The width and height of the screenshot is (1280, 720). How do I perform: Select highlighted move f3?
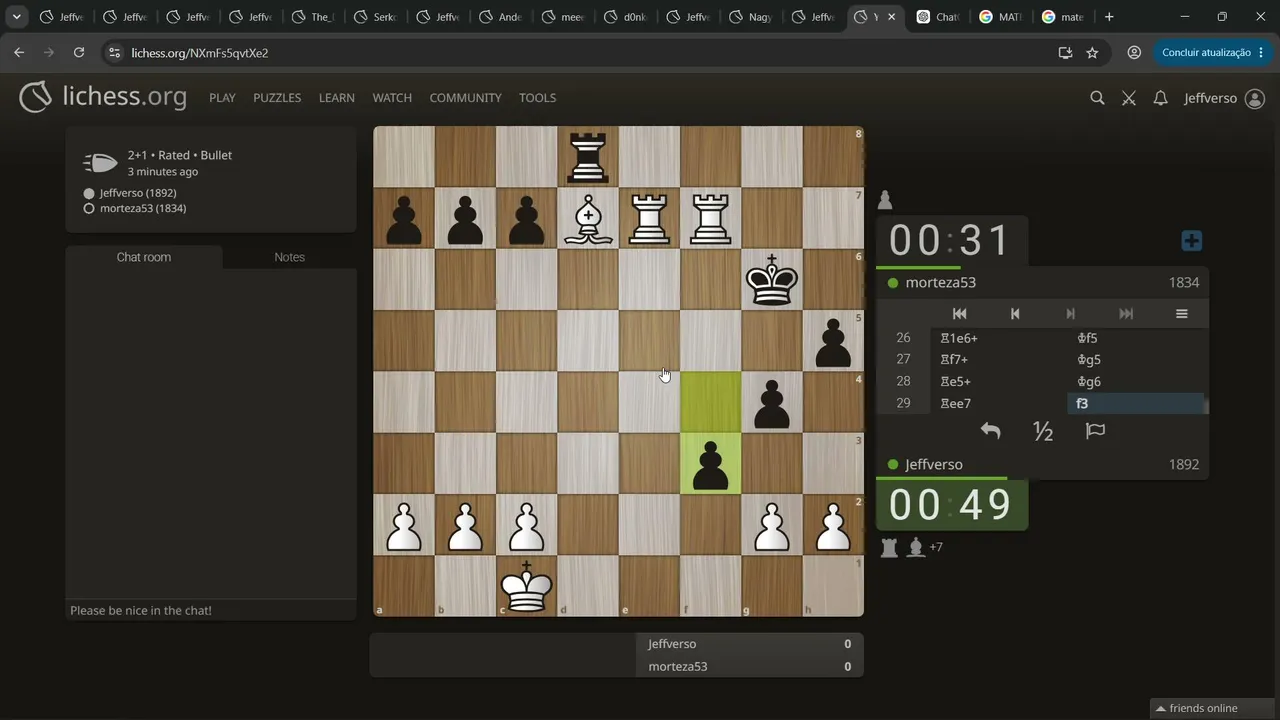click(1136, 404)
